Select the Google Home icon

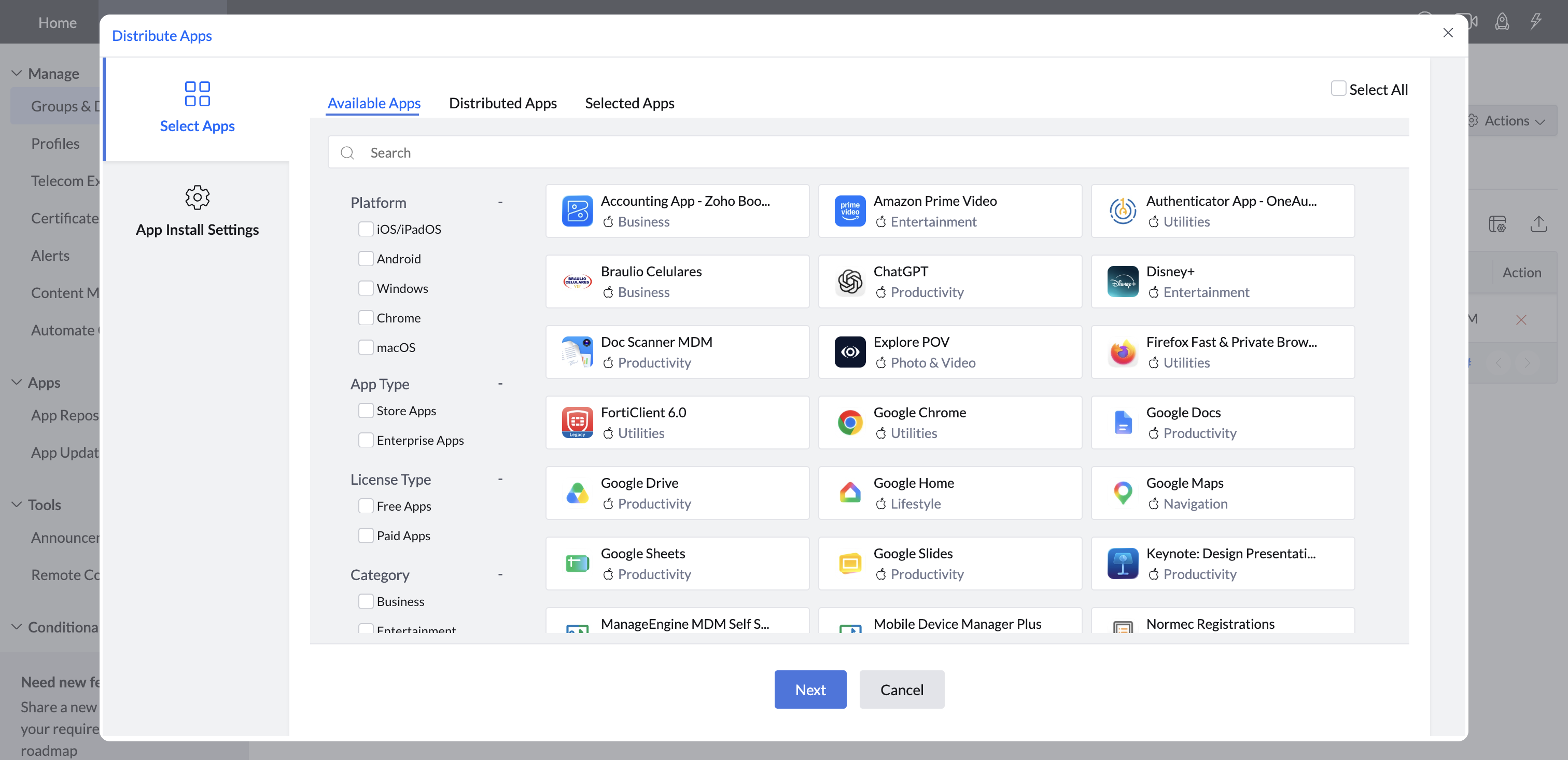[x=850, y=494]
